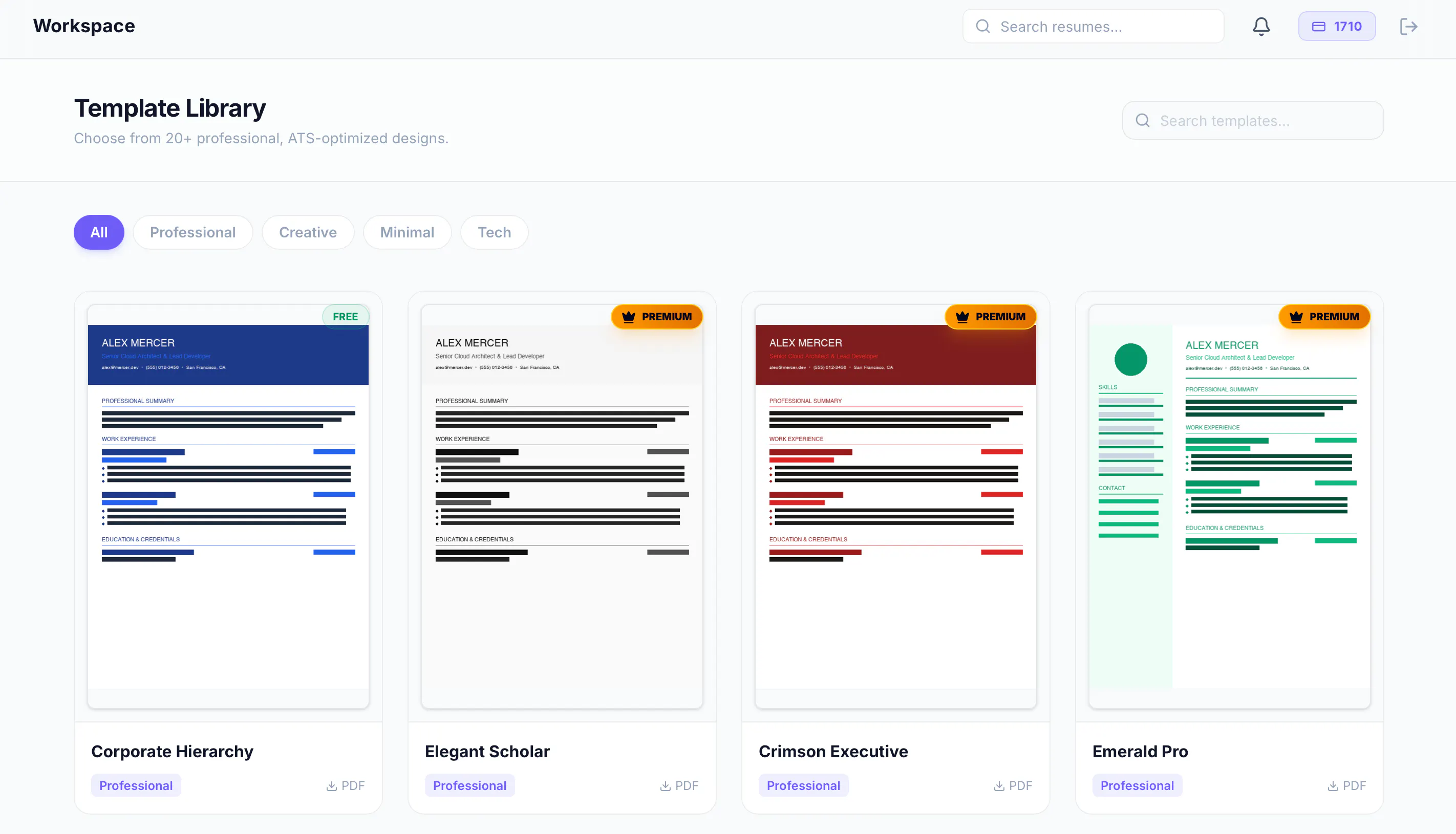Image resolution: width=1456 pixels, height=834 pixels.
Task: Click the green avatar circle in Emerald Pro
Action: pyautogui.click(x=1130, y=360)
